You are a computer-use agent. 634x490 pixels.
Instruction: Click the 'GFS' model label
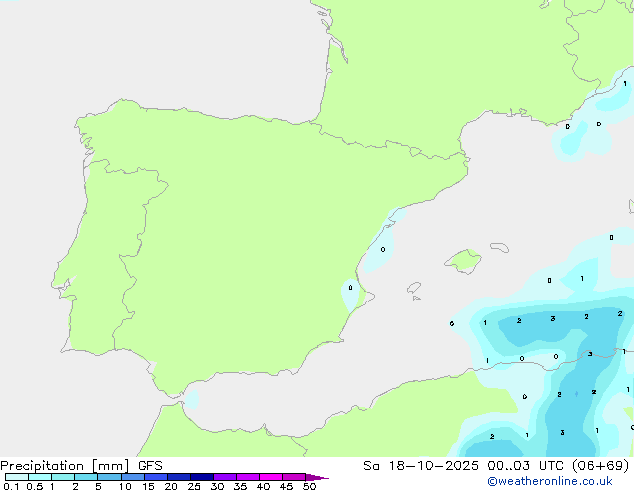(150, 466)
